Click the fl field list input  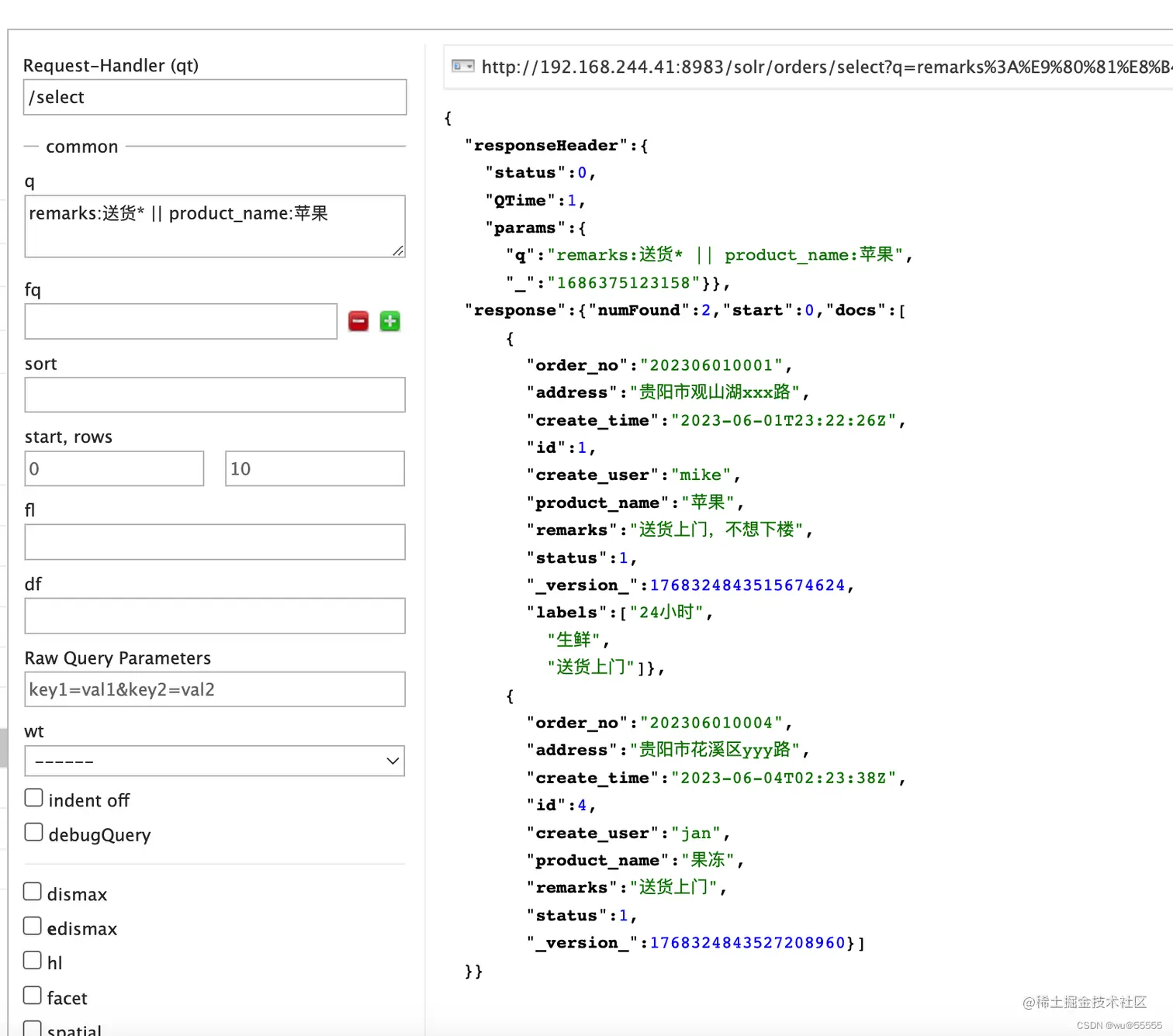pyautogui.click(x=215, y=542)
